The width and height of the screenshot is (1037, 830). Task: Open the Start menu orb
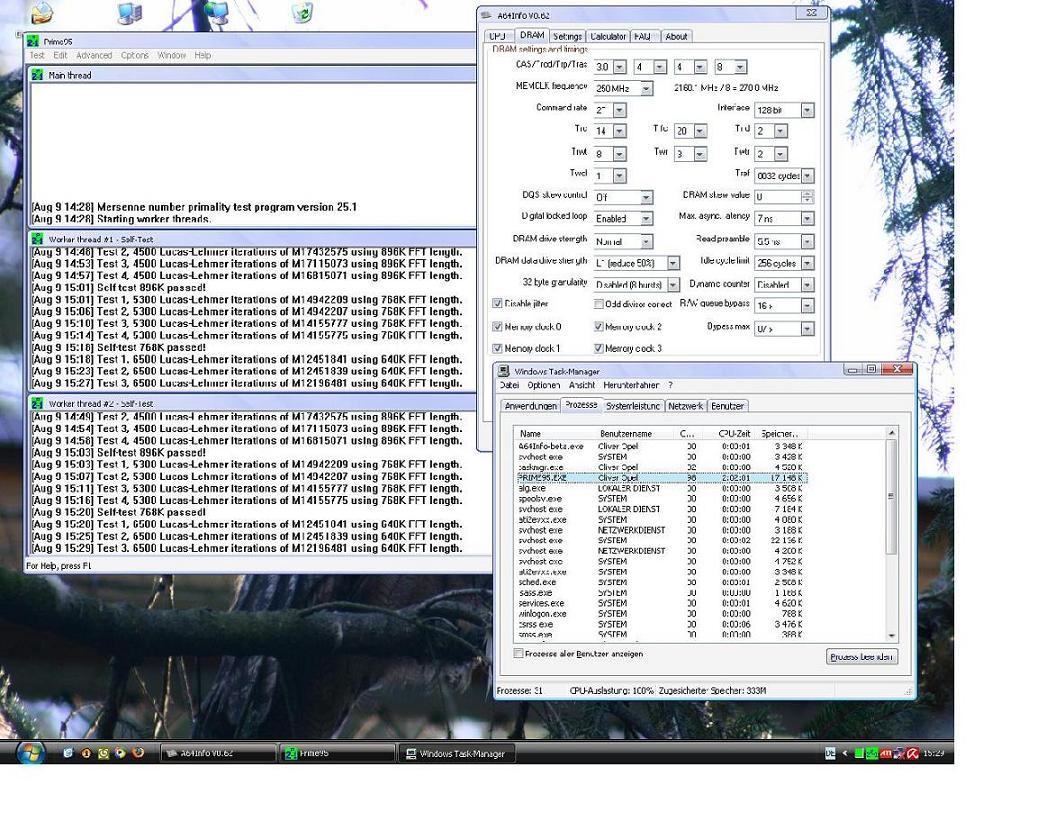30,752
